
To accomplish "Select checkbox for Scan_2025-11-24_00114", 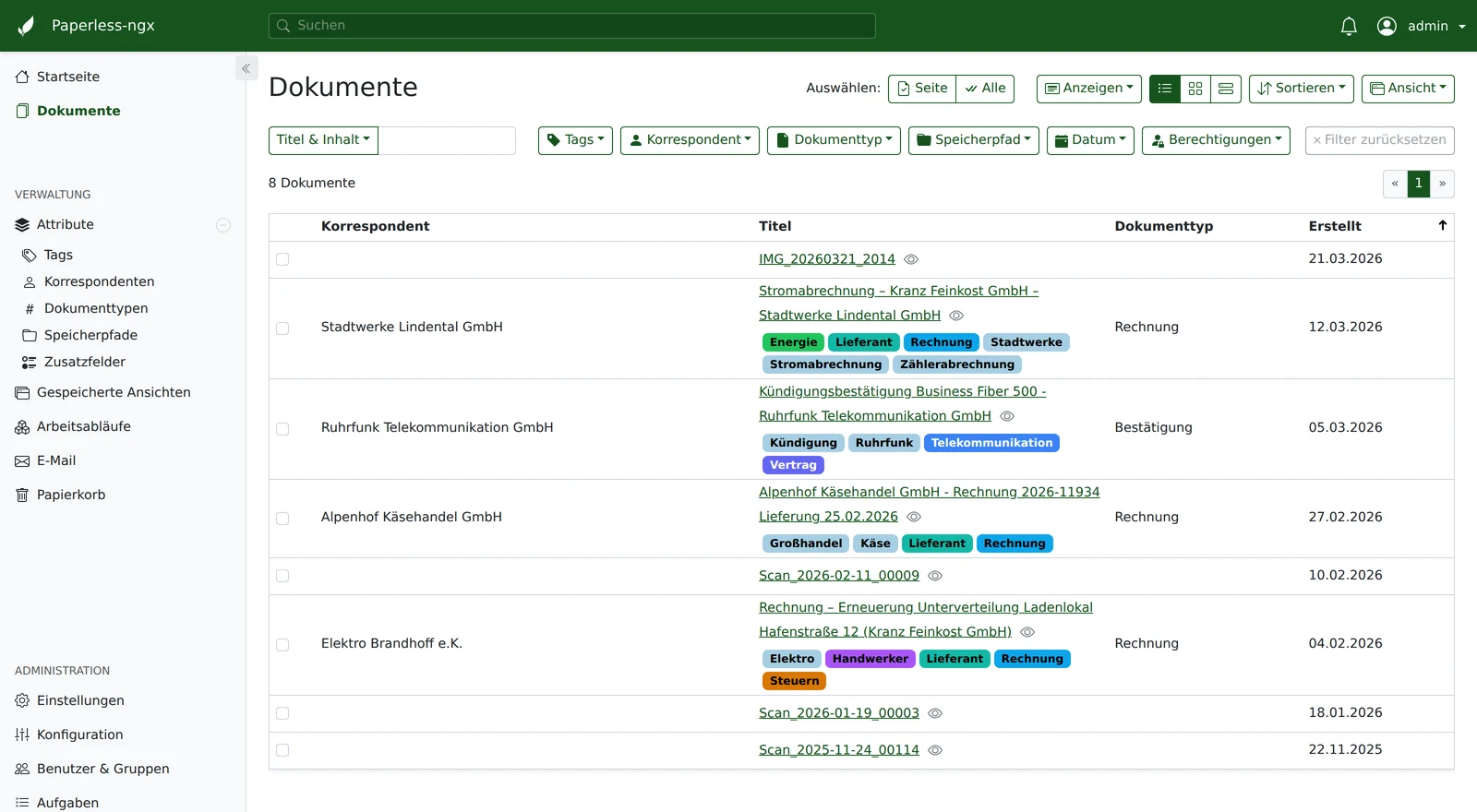I will [x=282, y=750].
